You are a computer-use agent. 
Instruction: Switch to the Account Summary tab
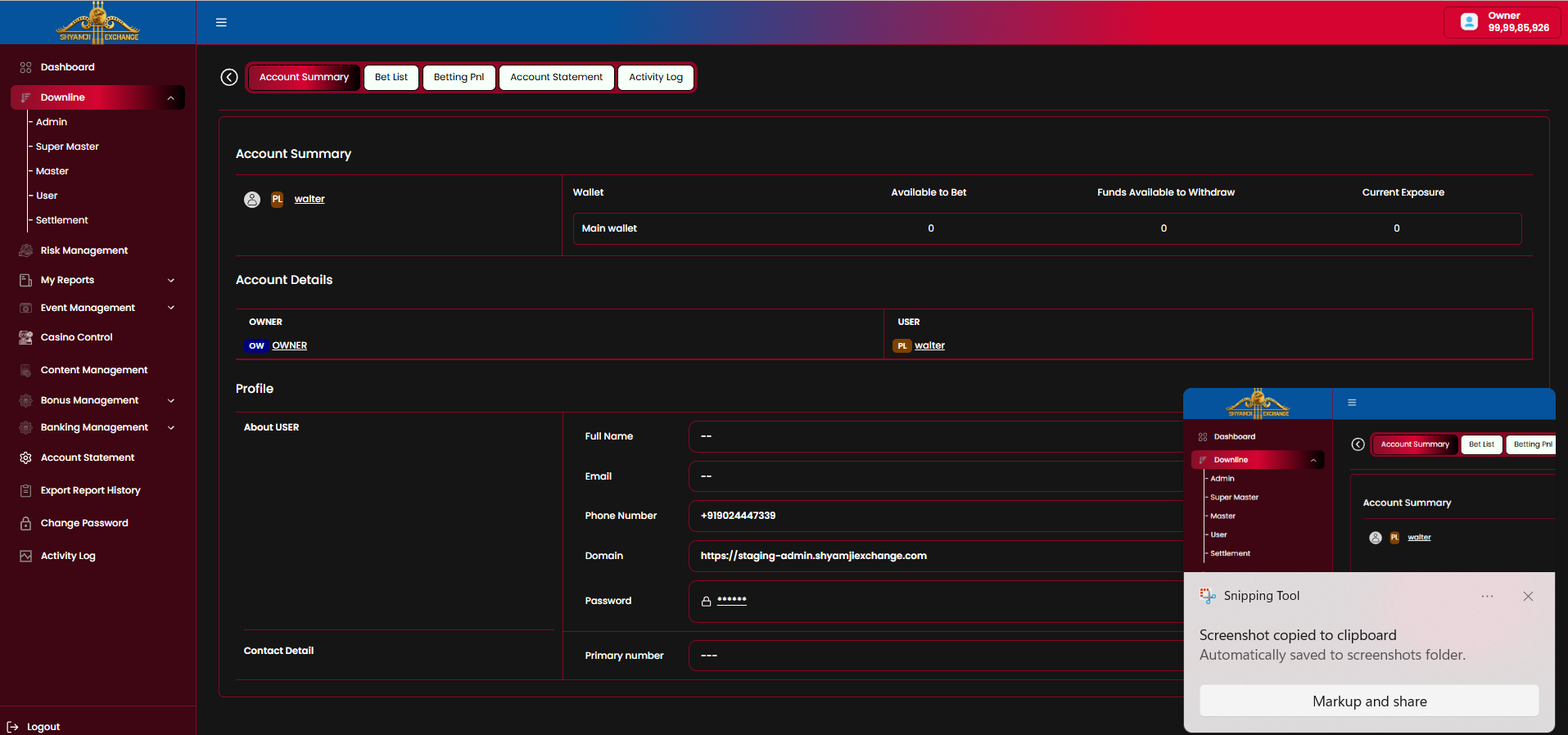point(304,77)
